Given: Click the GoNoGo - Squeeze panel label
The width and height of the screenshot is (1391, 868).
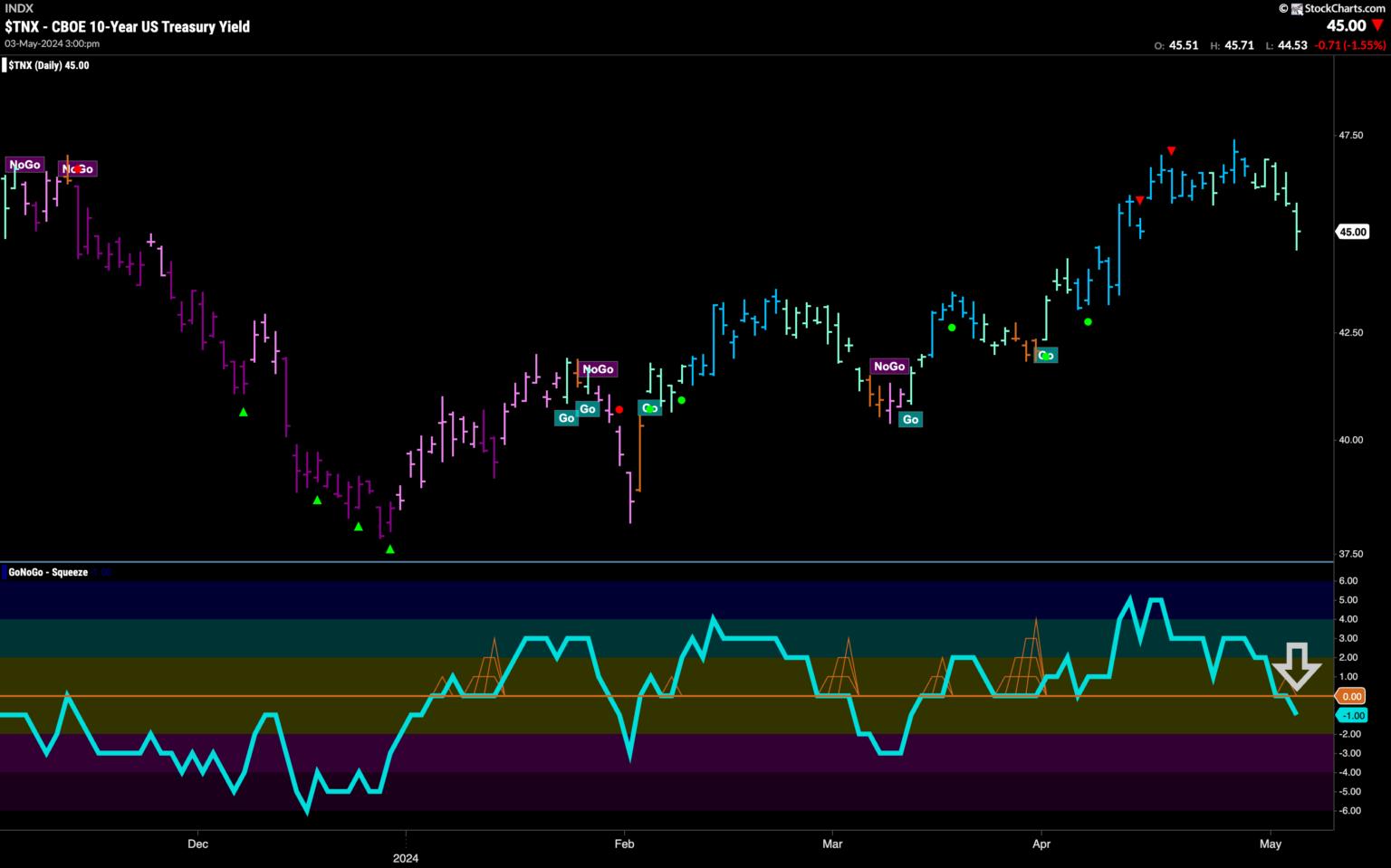Looking at the screenshot, I should tap(48, 572).
